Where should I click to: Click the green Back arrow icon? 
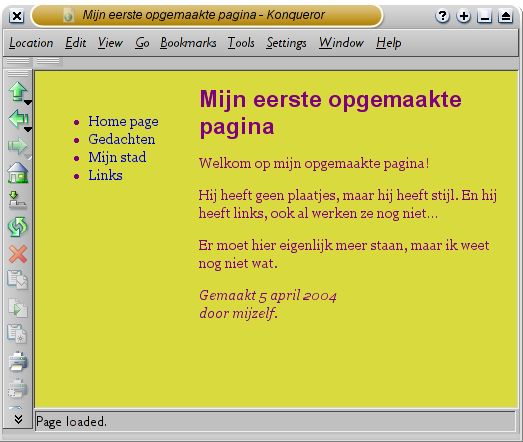pyautogui.click(x=17, y=118)
